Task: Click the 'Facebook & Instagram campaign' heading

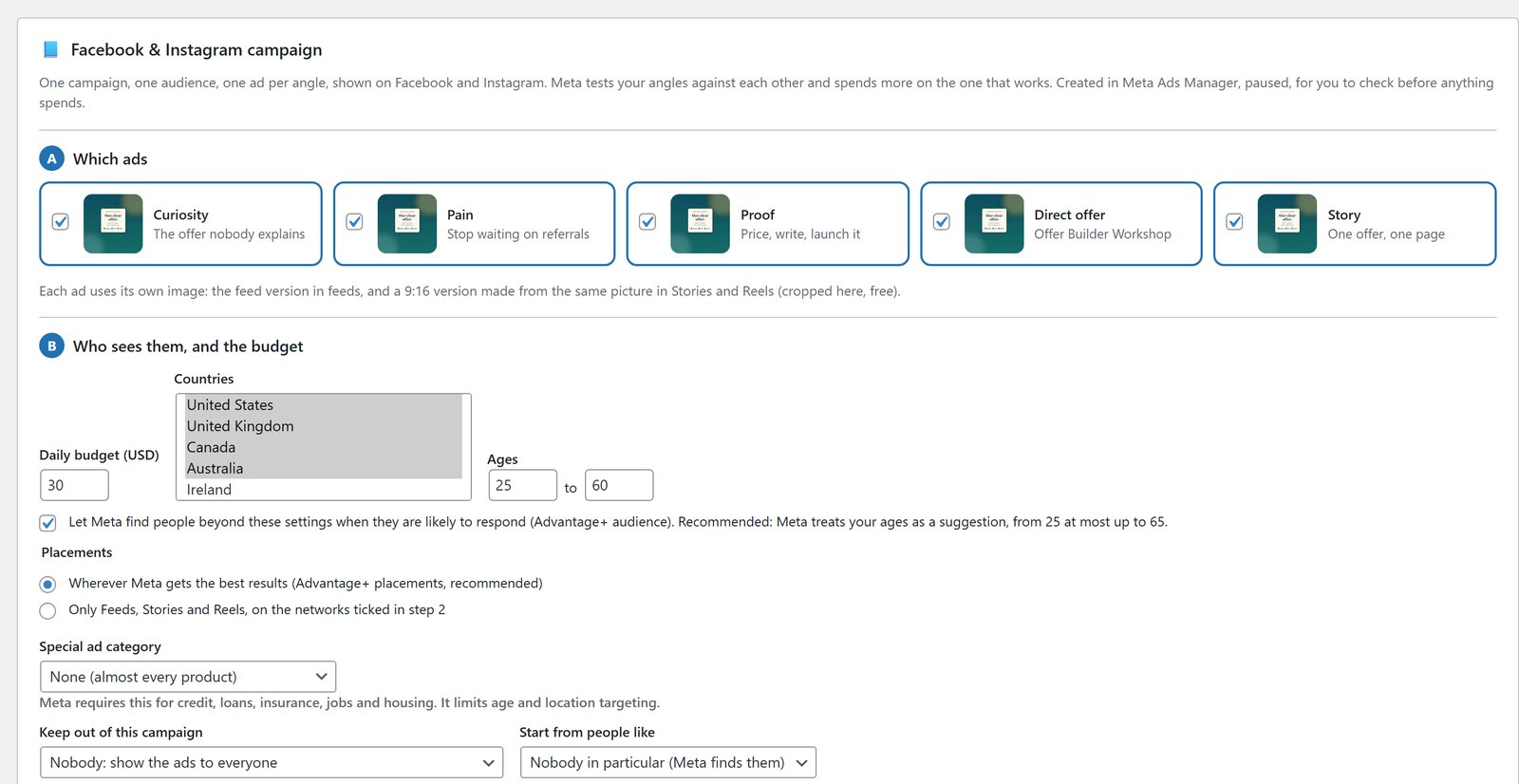Action: (x=197, y=49)
